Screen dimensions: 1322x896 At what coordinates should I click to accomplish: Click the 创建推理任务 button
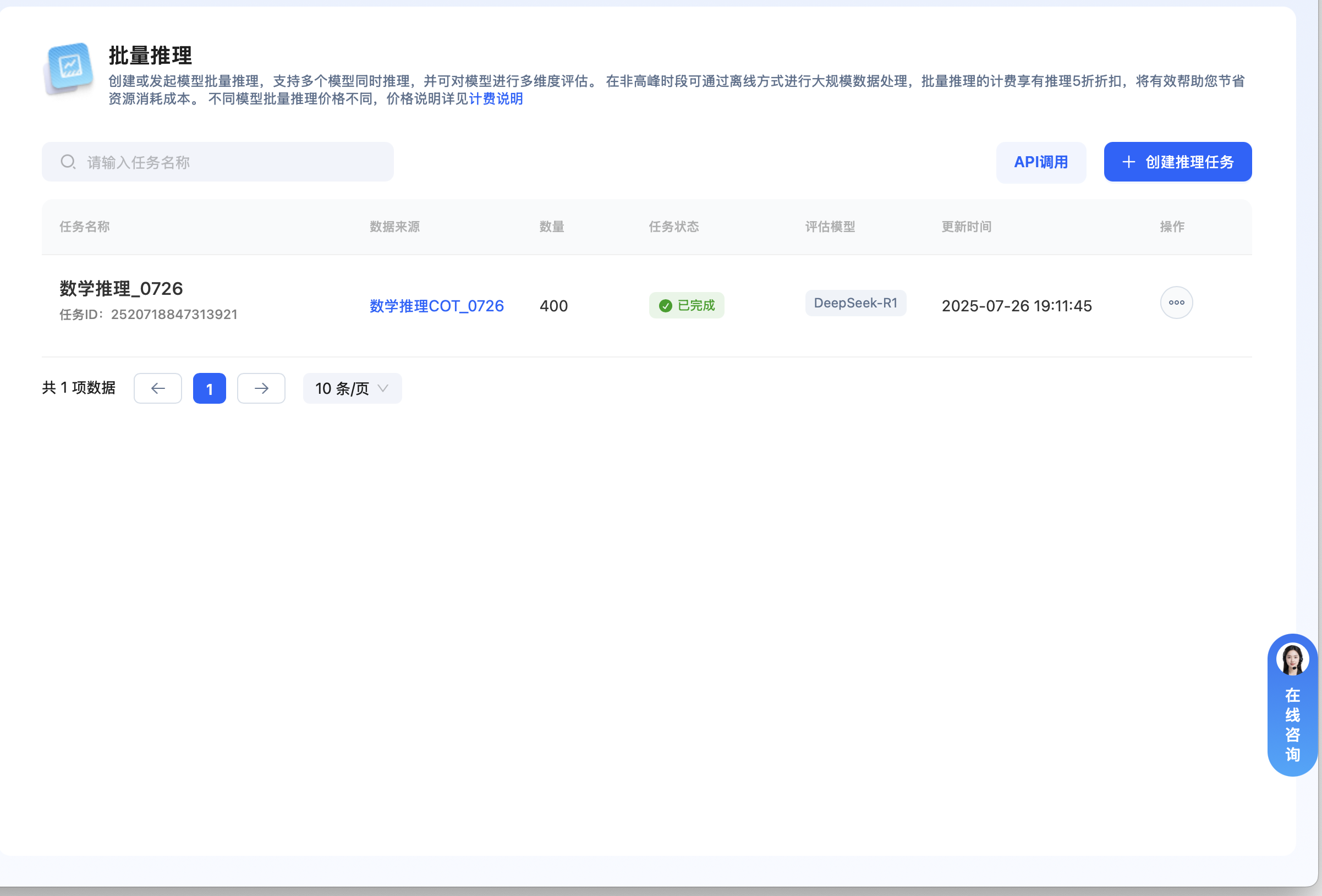(1177, 162)
